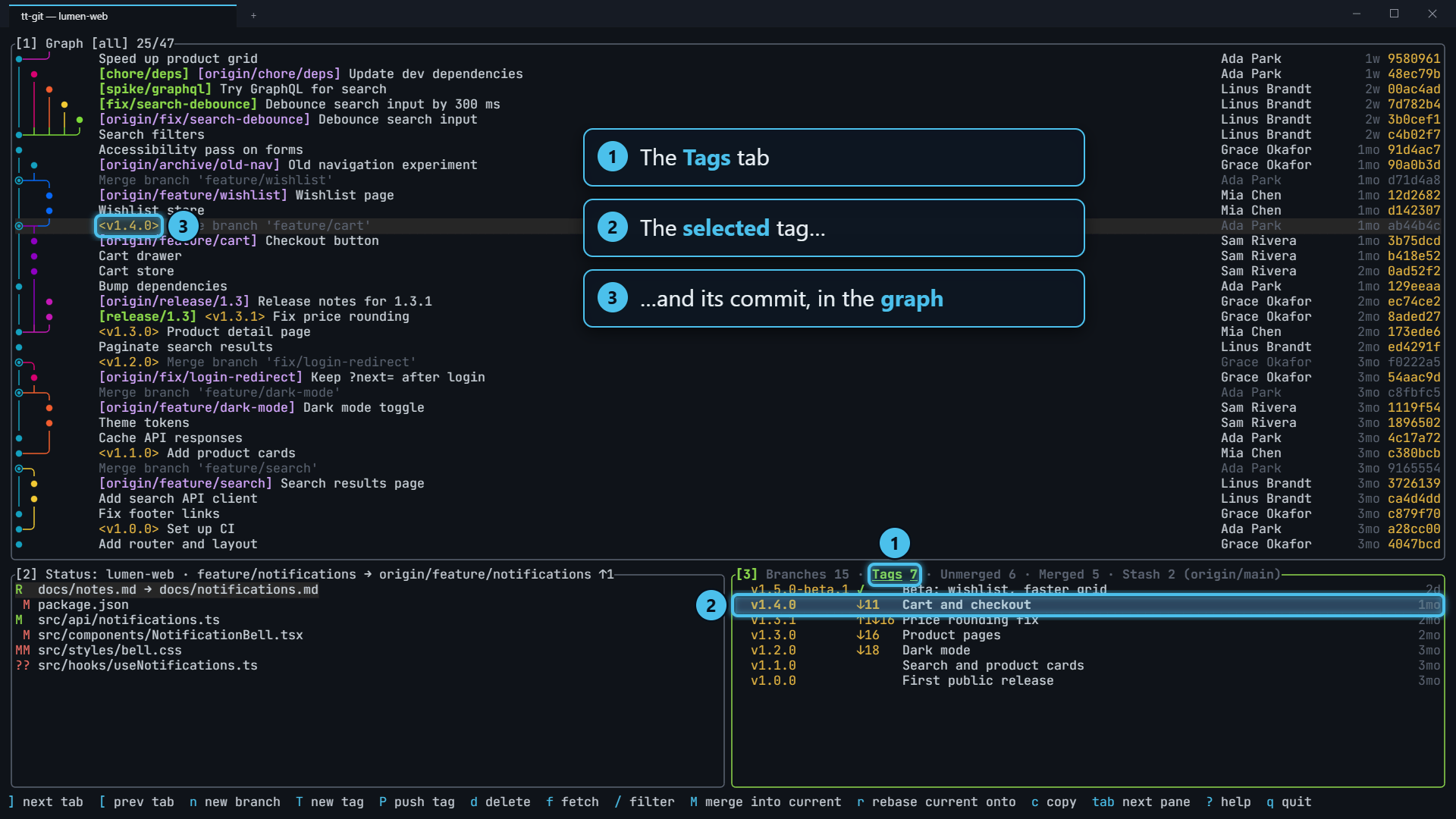1456x819 pixels.
Task: Open a new terminal tab with the plus icon
Action: [x=253, y=16]
